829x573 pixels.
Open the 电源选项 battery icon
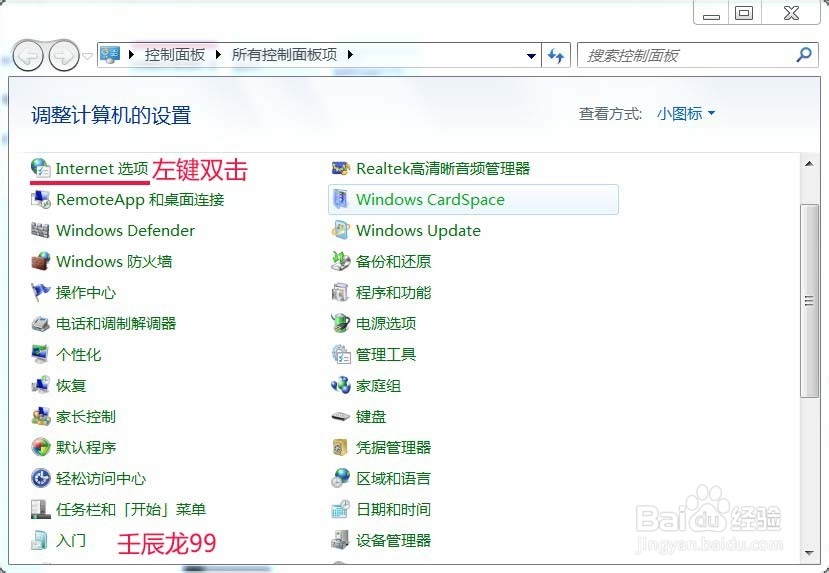click(340, 323)
